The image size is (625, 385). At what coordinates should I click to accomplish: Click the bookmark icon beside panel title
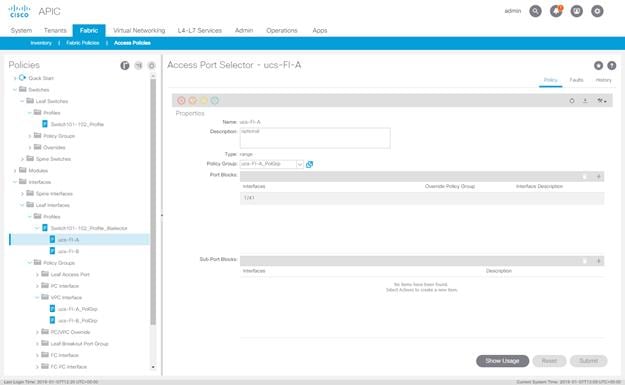point(598,65)
